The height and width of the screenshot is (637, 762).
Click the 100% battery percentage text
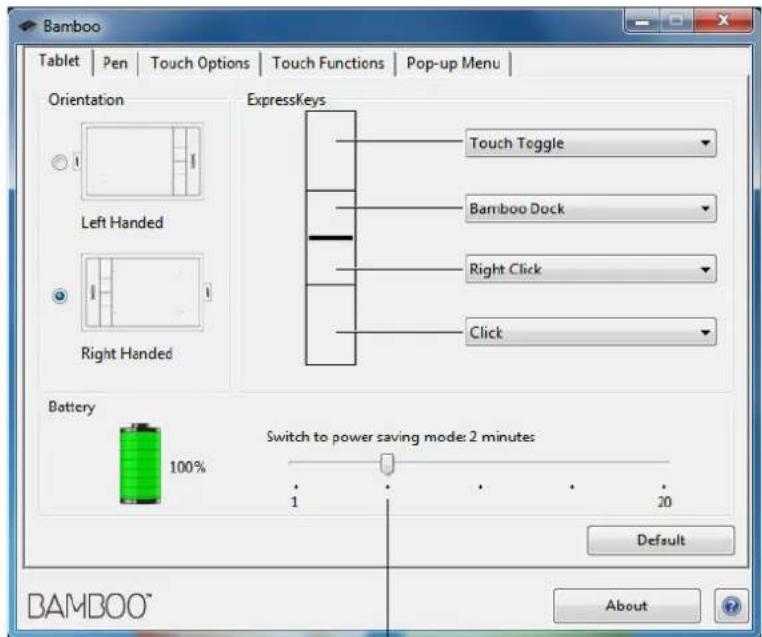188,467
